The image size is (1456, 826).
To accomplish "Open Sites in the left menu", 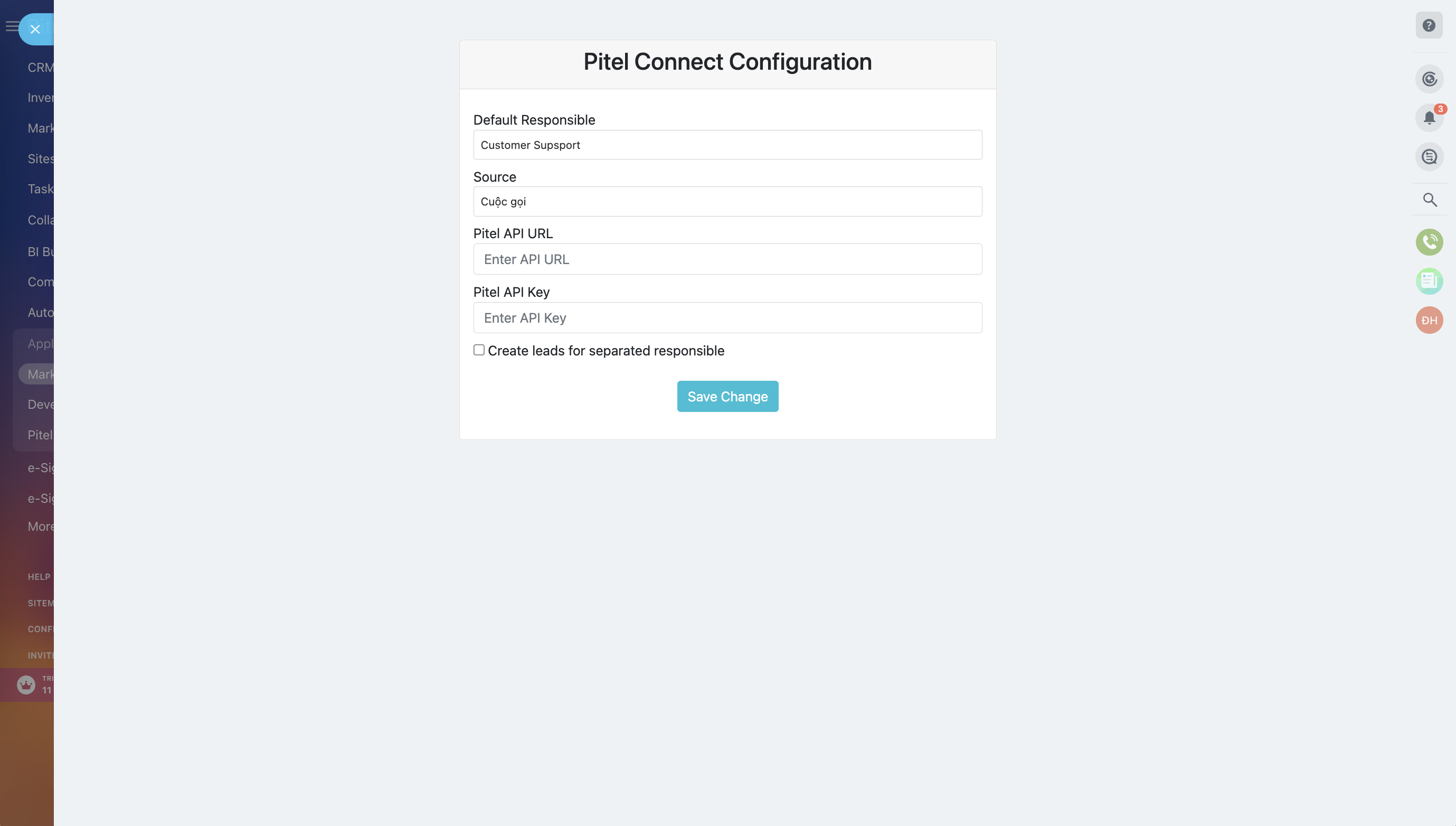I will tap(41, 159).
